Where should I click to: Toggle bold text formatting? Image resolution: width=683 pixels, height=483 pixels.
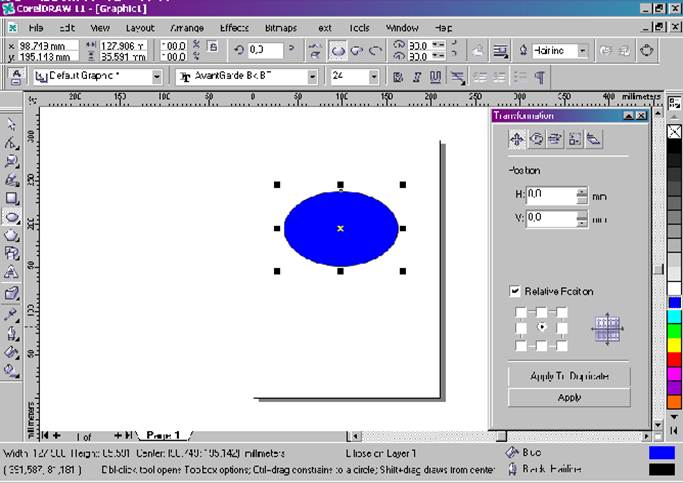(x=398, y=77)
